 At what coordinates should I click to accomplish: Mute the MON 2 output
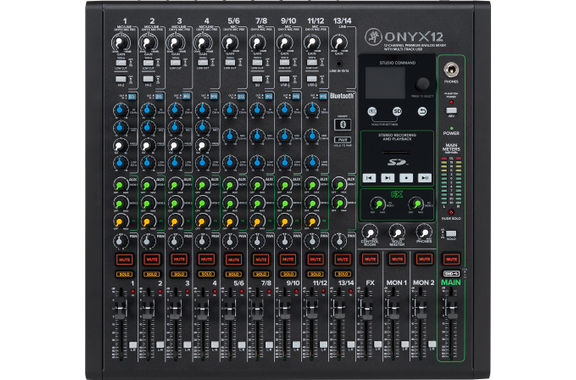click(424, 259)
